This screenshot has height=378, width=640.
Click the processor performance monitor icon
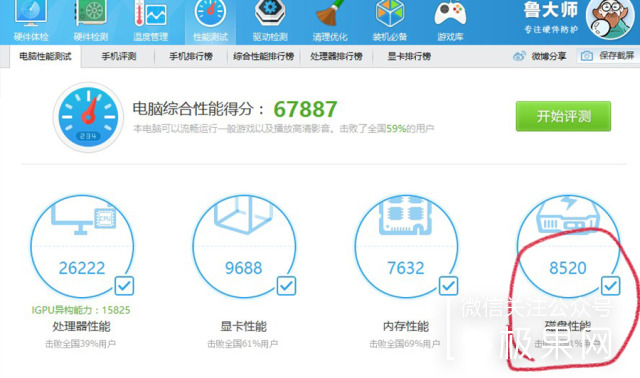point(84,219)
